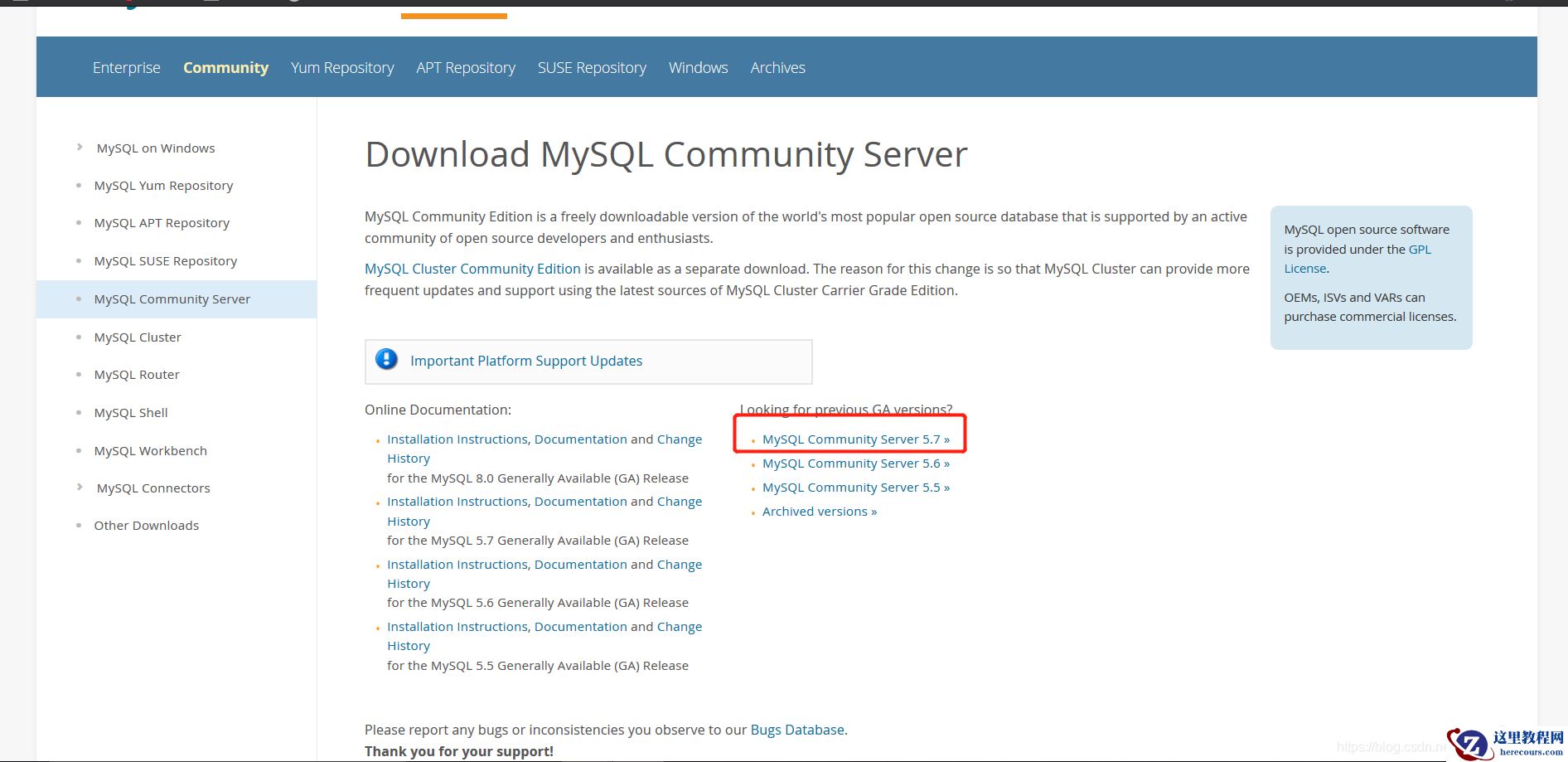Expand the MySQL on Windows sidebar arrow
The image size is (1568, 762).
pyautogui.click(x=80, y=148)
